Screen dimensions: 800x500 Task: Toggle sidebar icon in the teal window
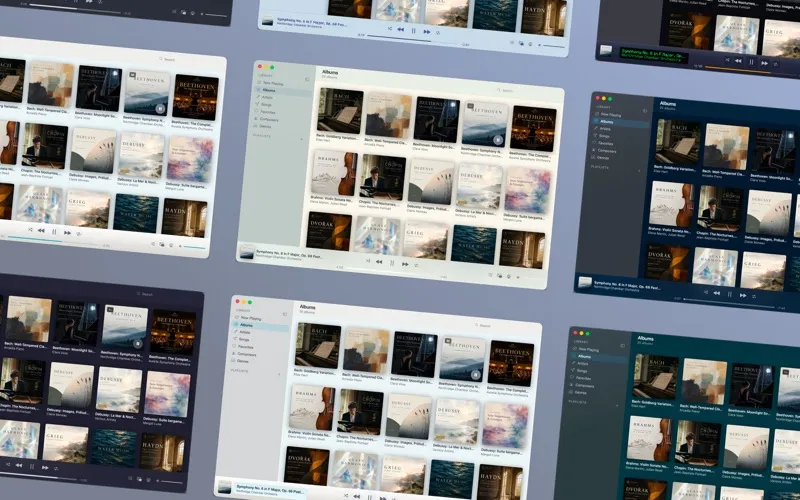click(622, 346)
